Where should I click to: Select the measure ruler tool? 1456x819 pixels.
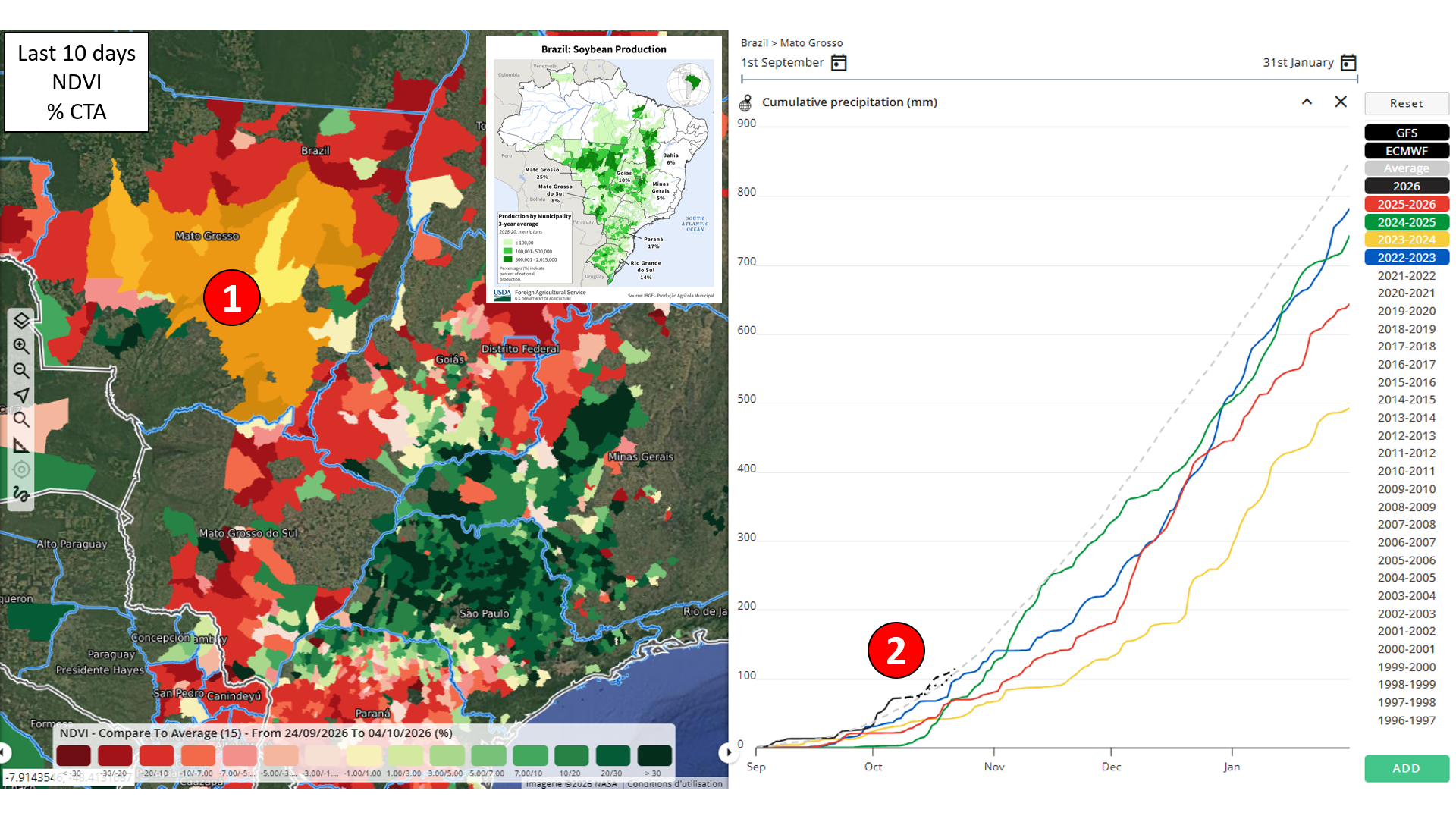[21, 444]
